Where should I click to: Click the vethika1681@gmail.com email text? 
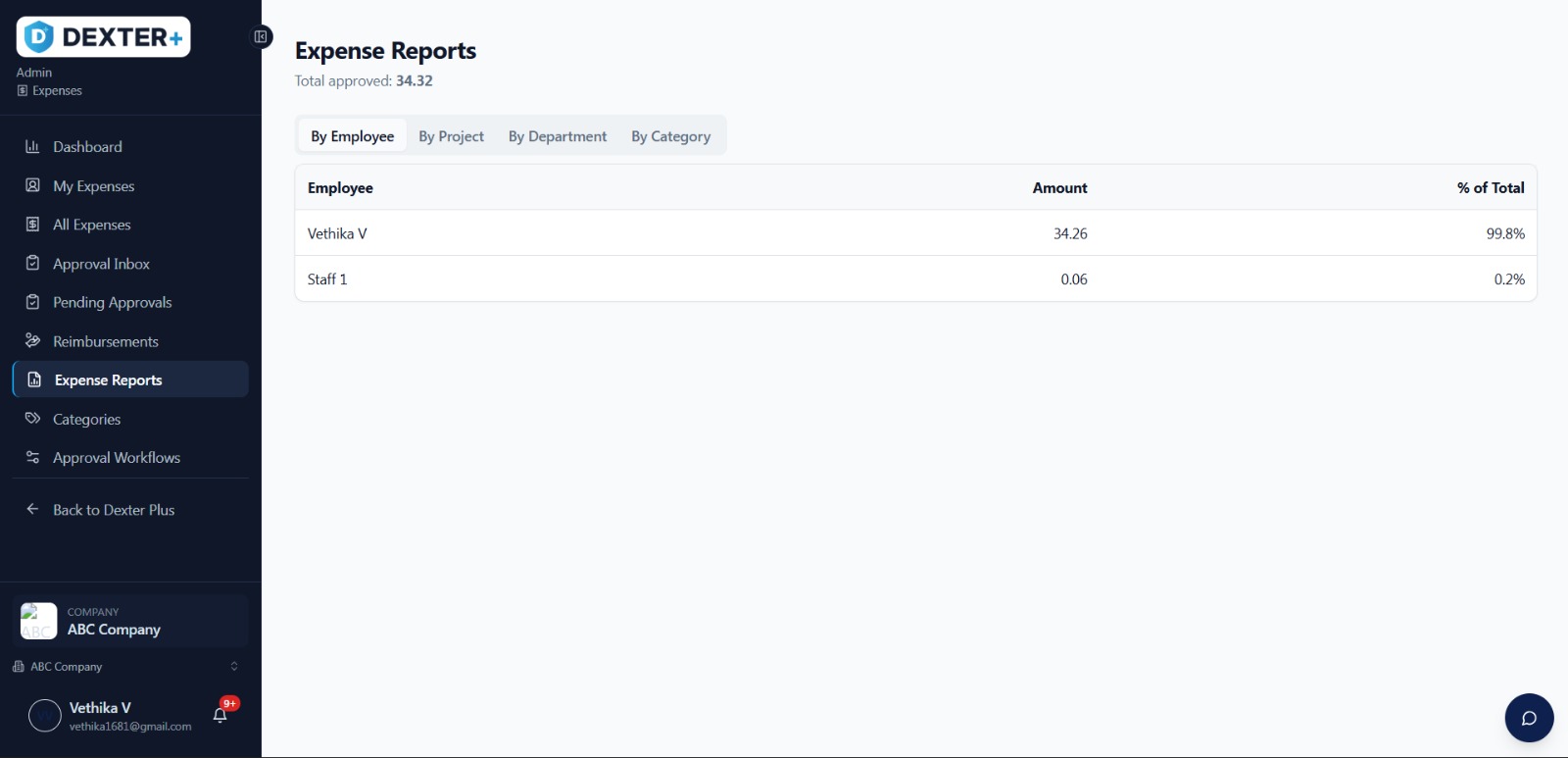130,727
